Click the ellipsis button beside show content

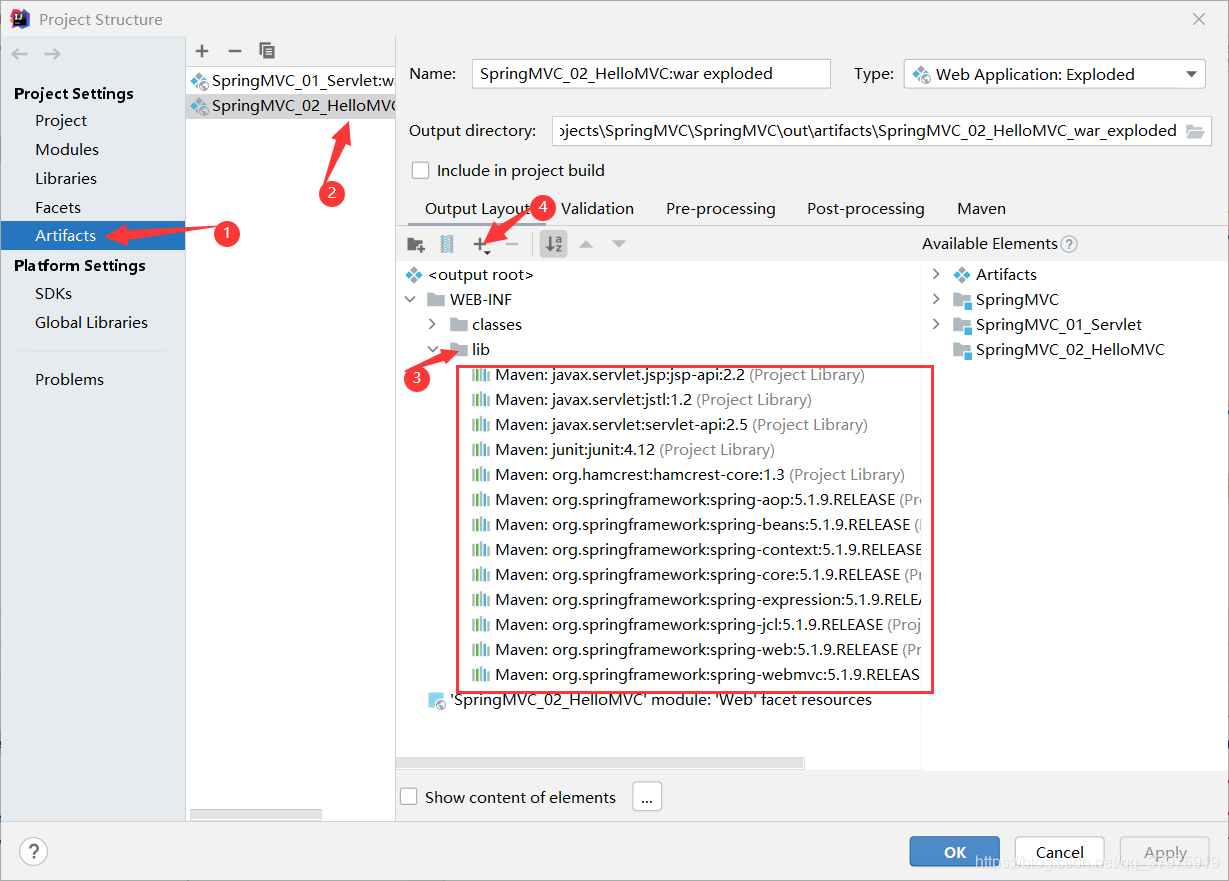pos(647,797)
